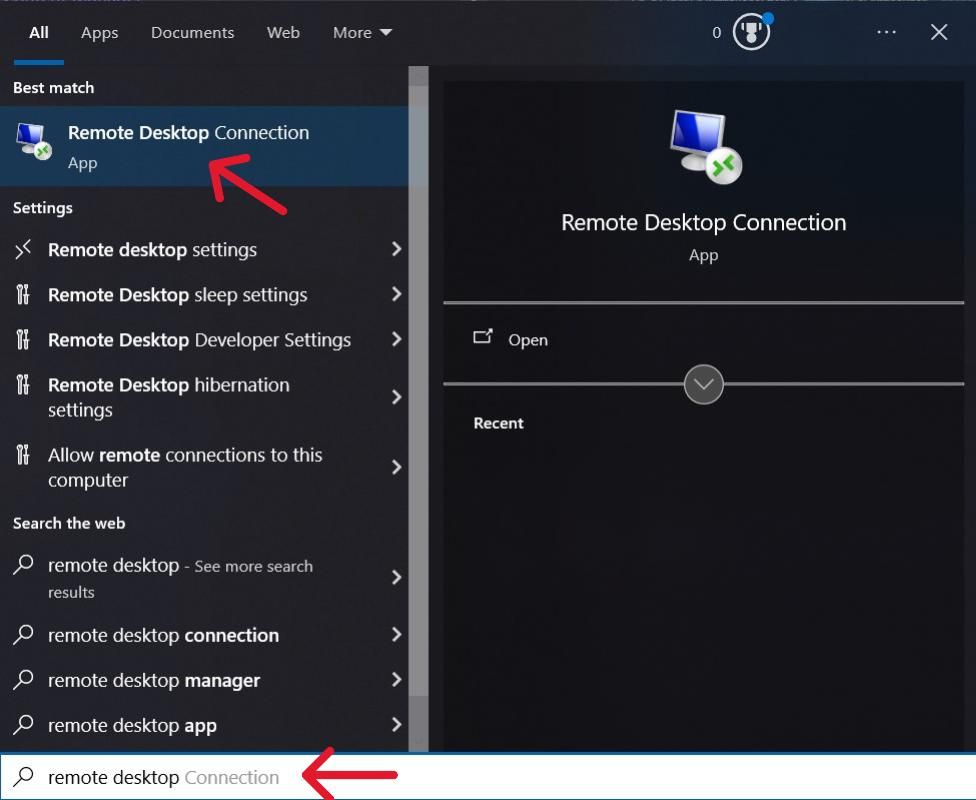Click the Remote Desktop sleep settings icon
The height and width of the screenshot is (800, 976).
pyautogui.click(x=23, y=294)
